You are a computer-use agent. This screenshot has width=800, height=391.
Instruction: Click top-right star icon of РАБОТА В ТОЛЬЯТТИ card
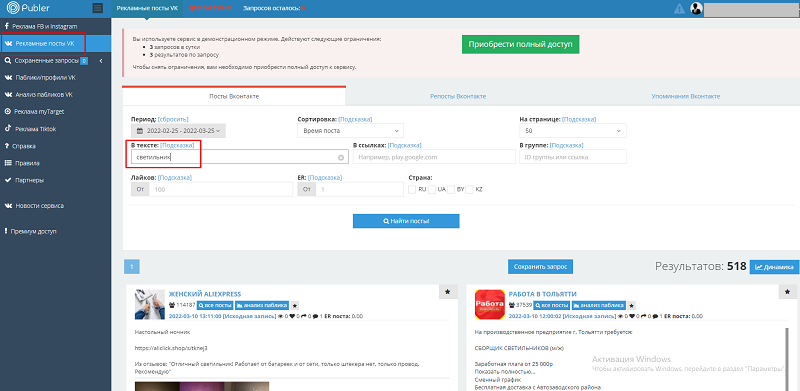coord(788,291)
